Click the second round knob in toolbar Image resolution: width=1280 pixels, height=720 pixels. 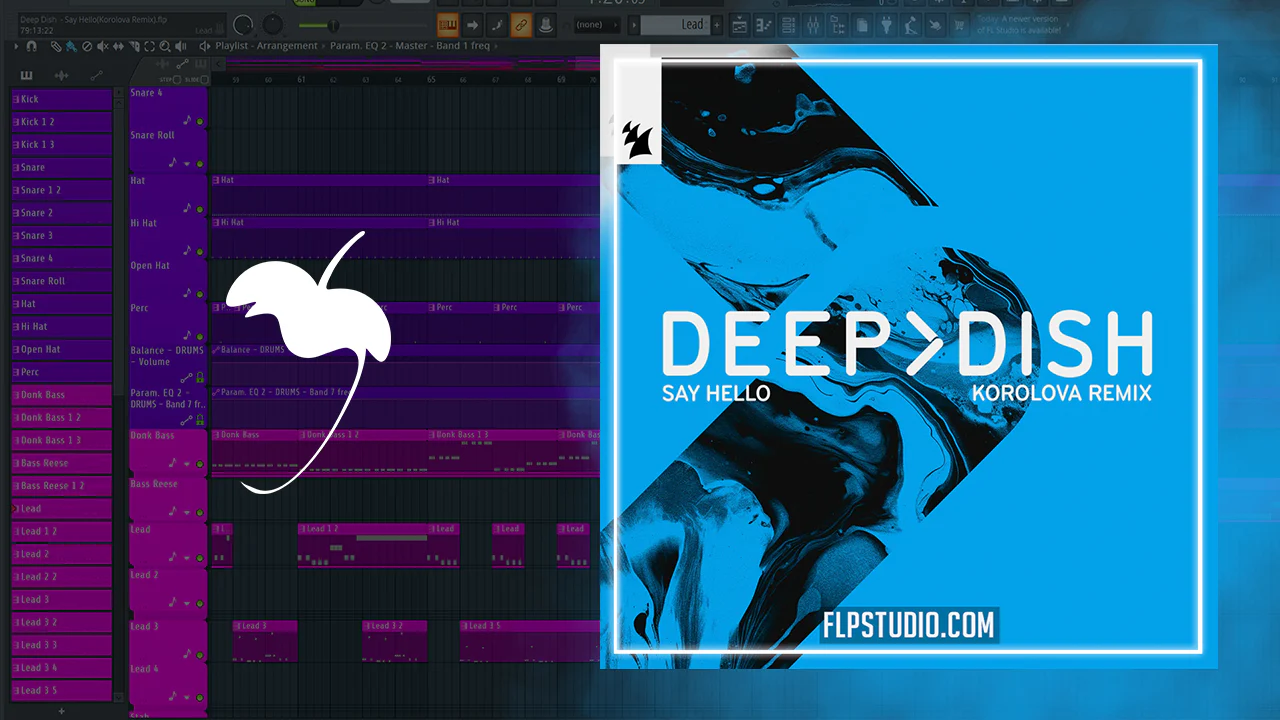[271, 24]
